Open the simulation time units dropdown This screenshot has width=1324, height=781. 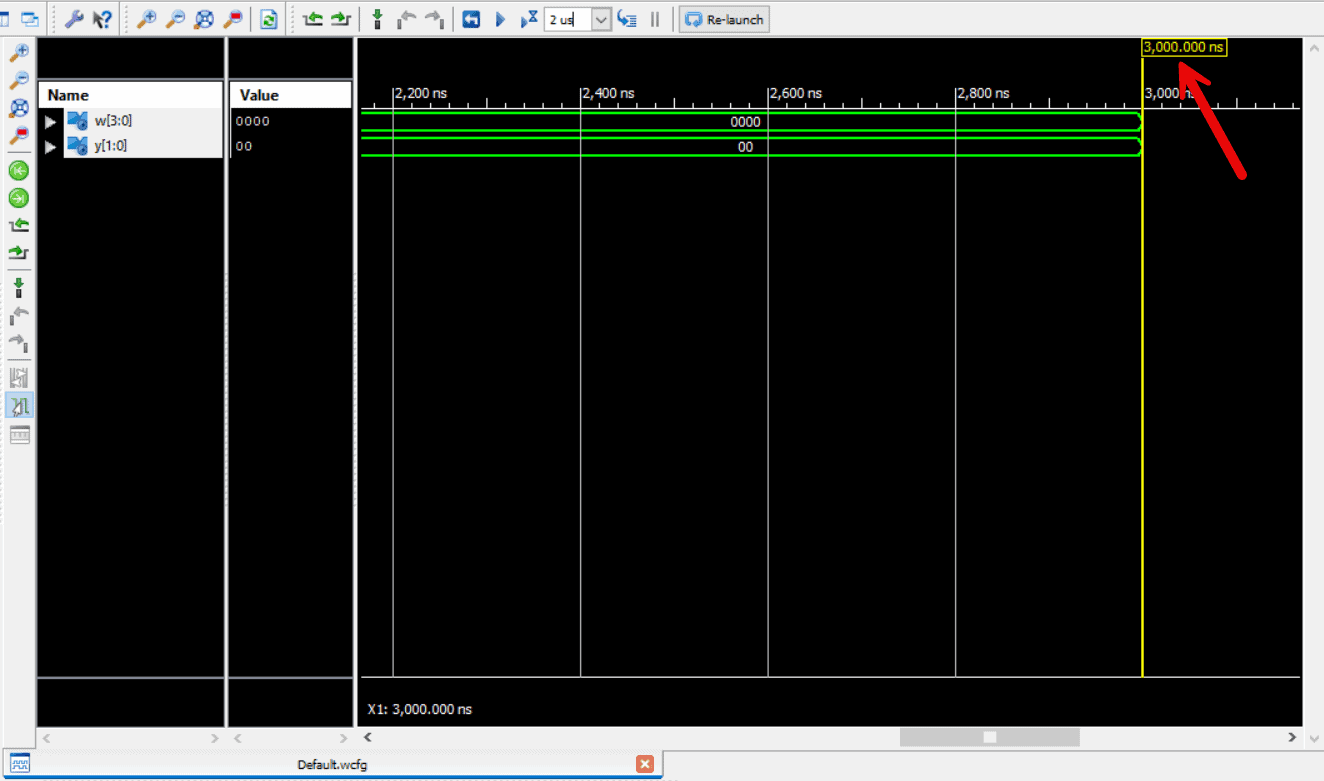pos(601,18)
